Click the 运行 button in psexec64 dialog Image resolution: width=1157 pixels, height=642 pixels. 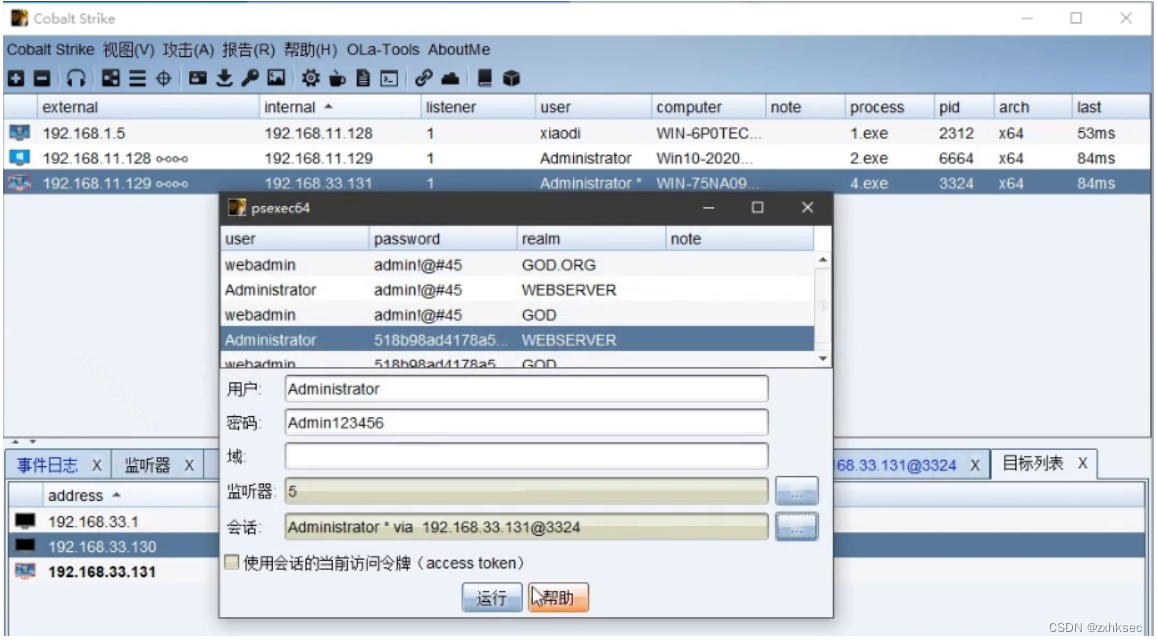[492, 597]
